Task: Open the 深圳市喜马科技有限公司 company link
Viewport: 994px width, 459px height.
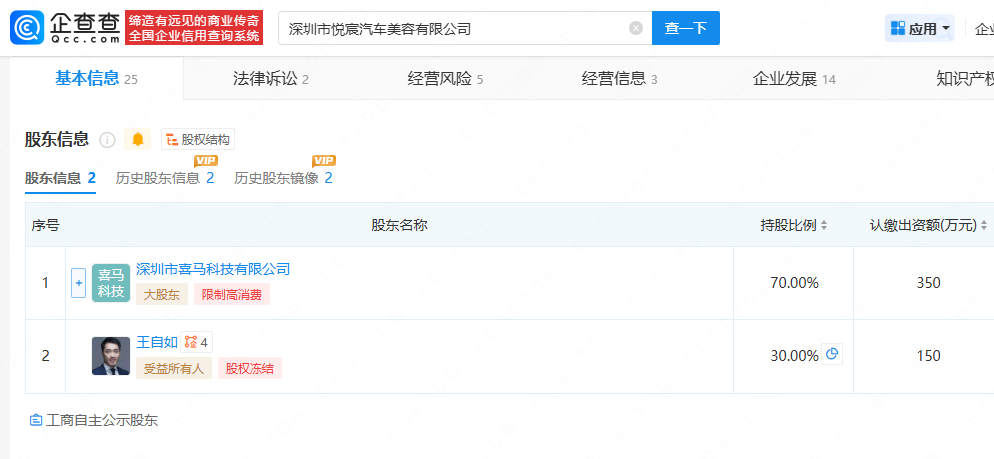Action: point(213,268)
